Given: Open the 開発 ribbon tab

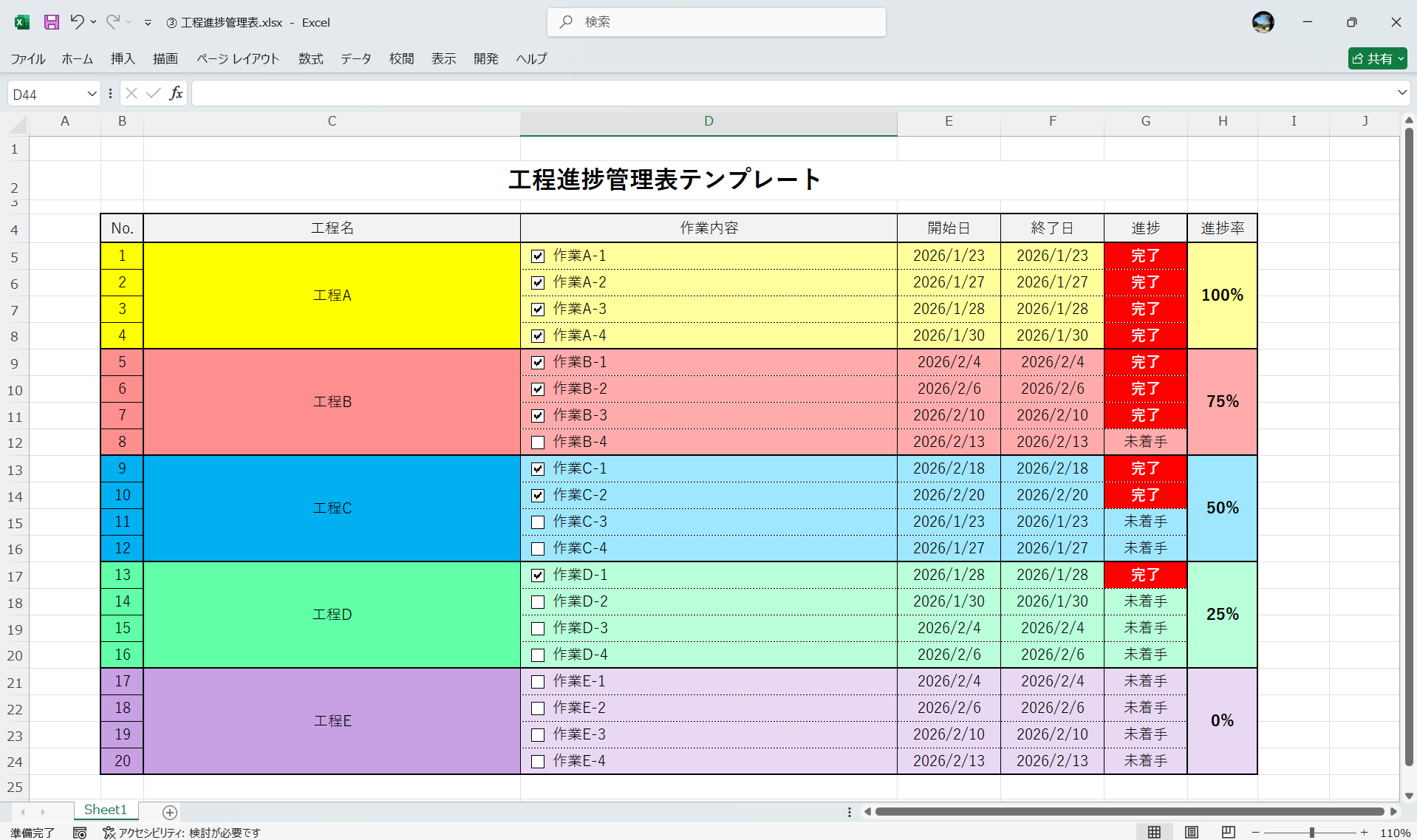Looking at the screenshot, I should pos(485,58).
